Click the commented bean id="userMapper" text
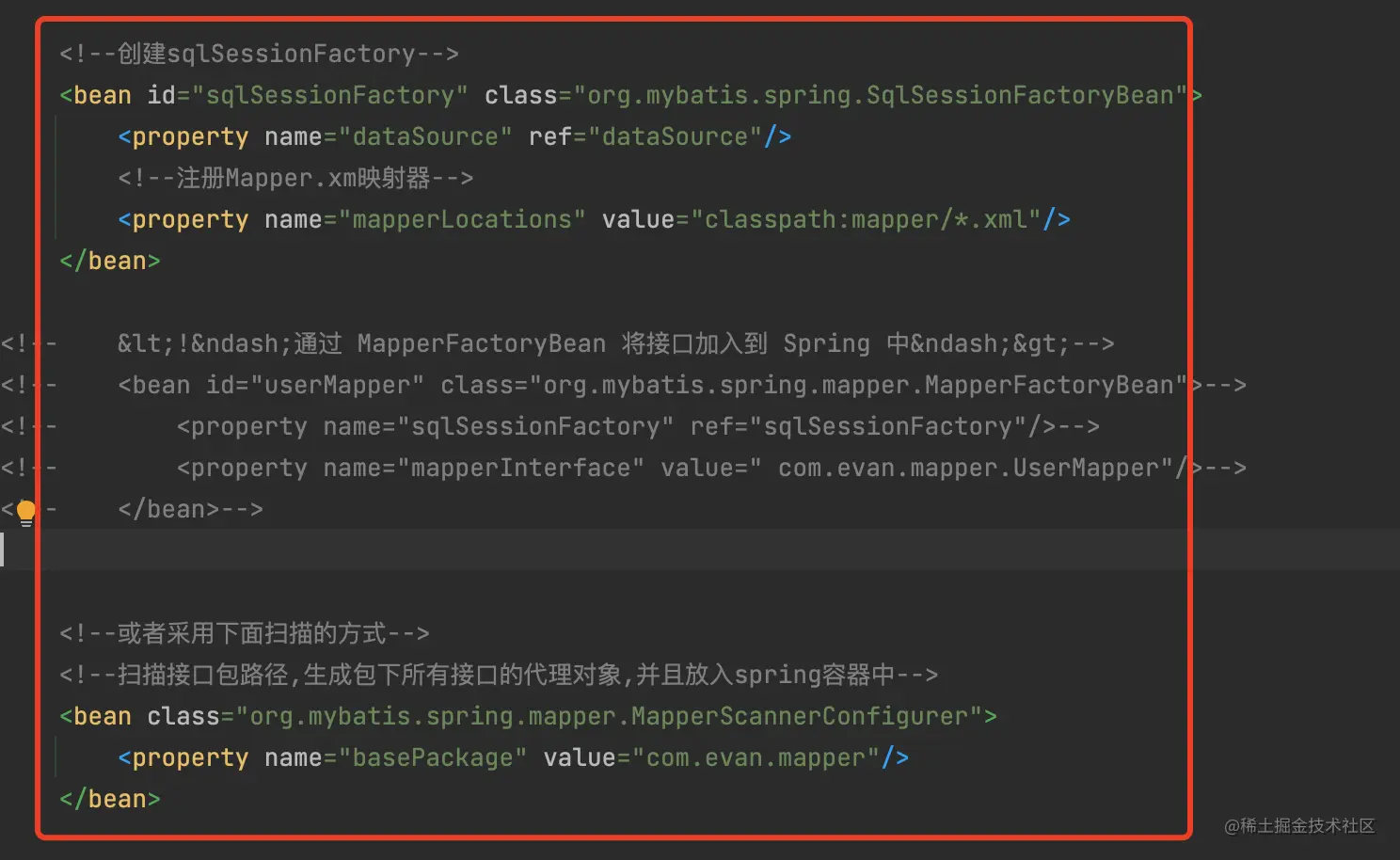This screenshot has height=860, width=1400. [271, 385]
